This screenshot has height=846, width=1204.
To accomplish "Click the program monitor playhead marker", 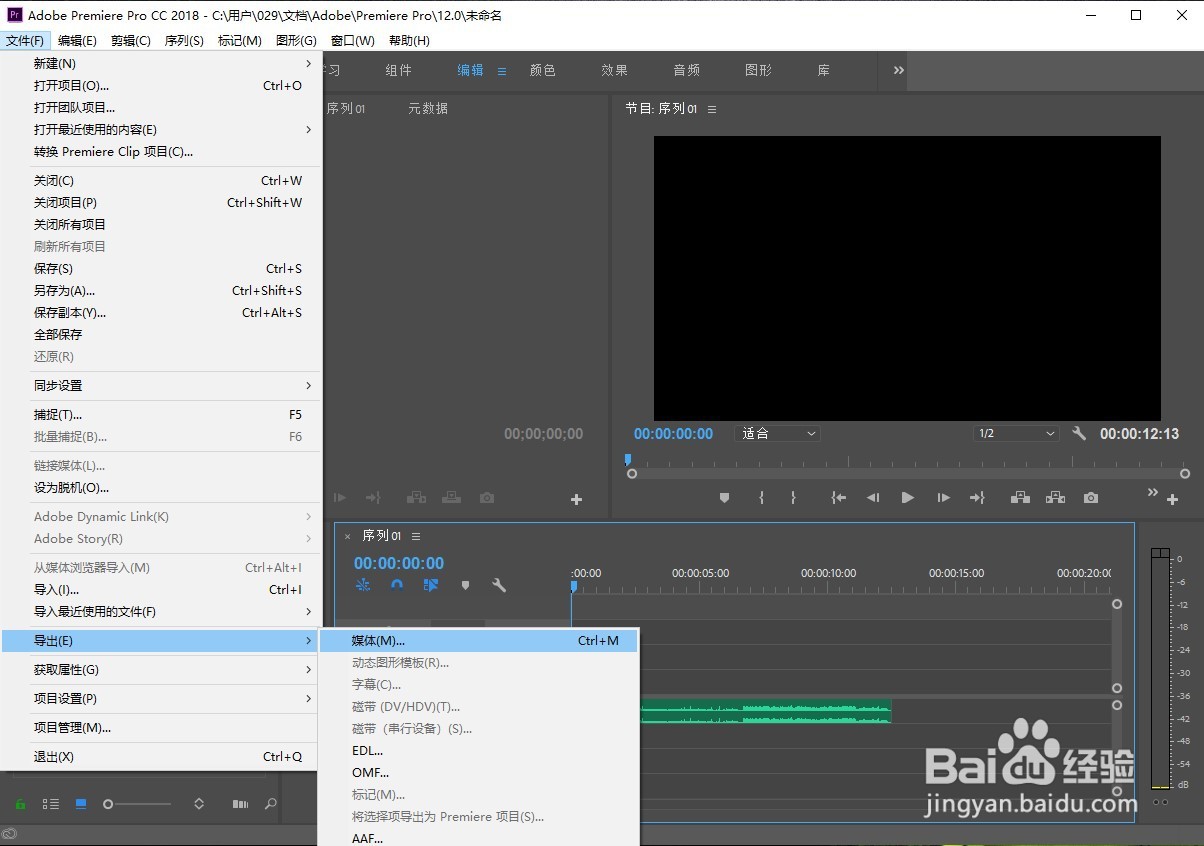I will click(628, 460).
